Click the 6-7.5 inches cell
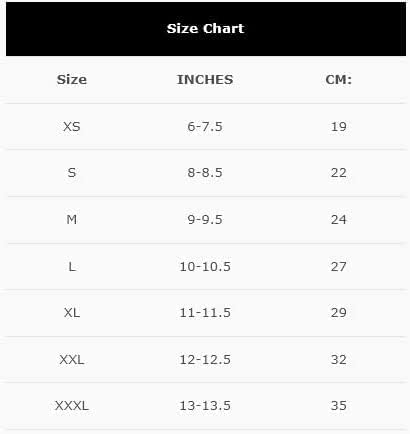 (205, 127)
